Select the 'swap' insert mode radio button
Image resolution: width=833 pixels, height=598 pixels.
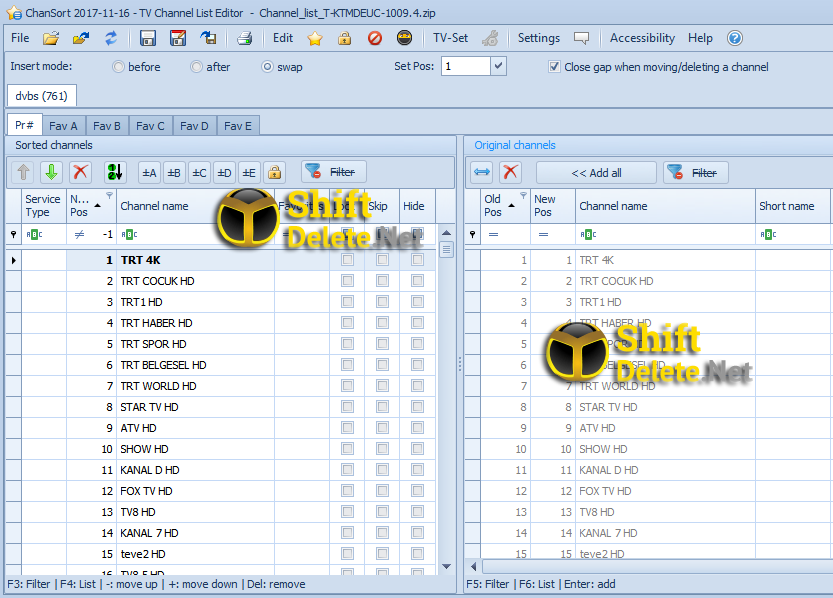[x=268, y=67]
